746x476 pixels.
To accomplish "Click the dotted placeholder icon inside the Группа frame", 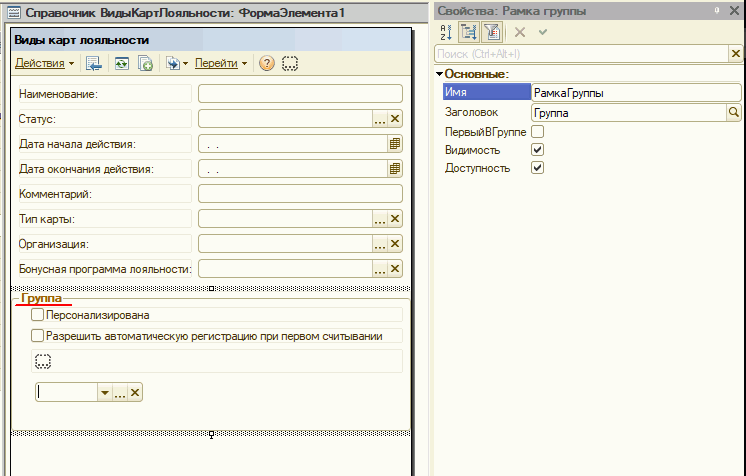I will tap(43, 361).
